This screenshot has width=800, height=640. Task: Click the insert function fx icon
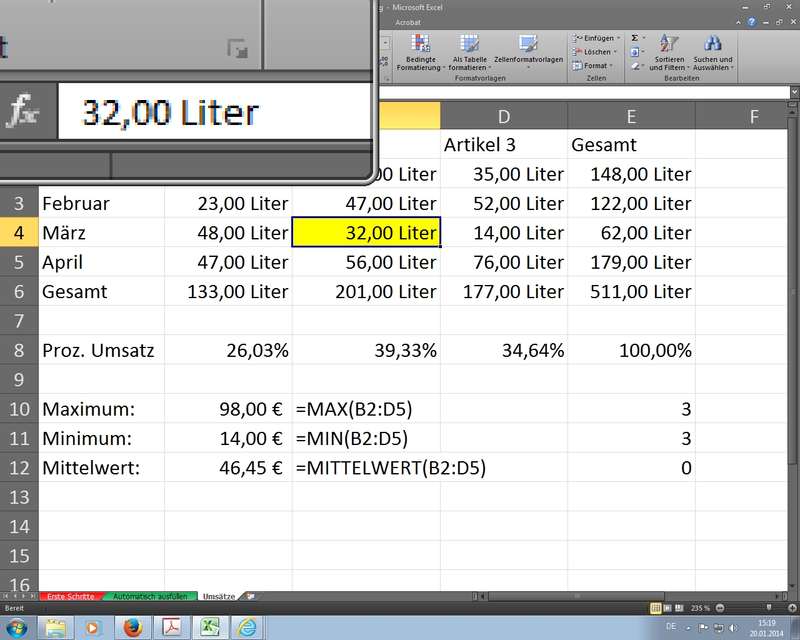click(22, 111)
